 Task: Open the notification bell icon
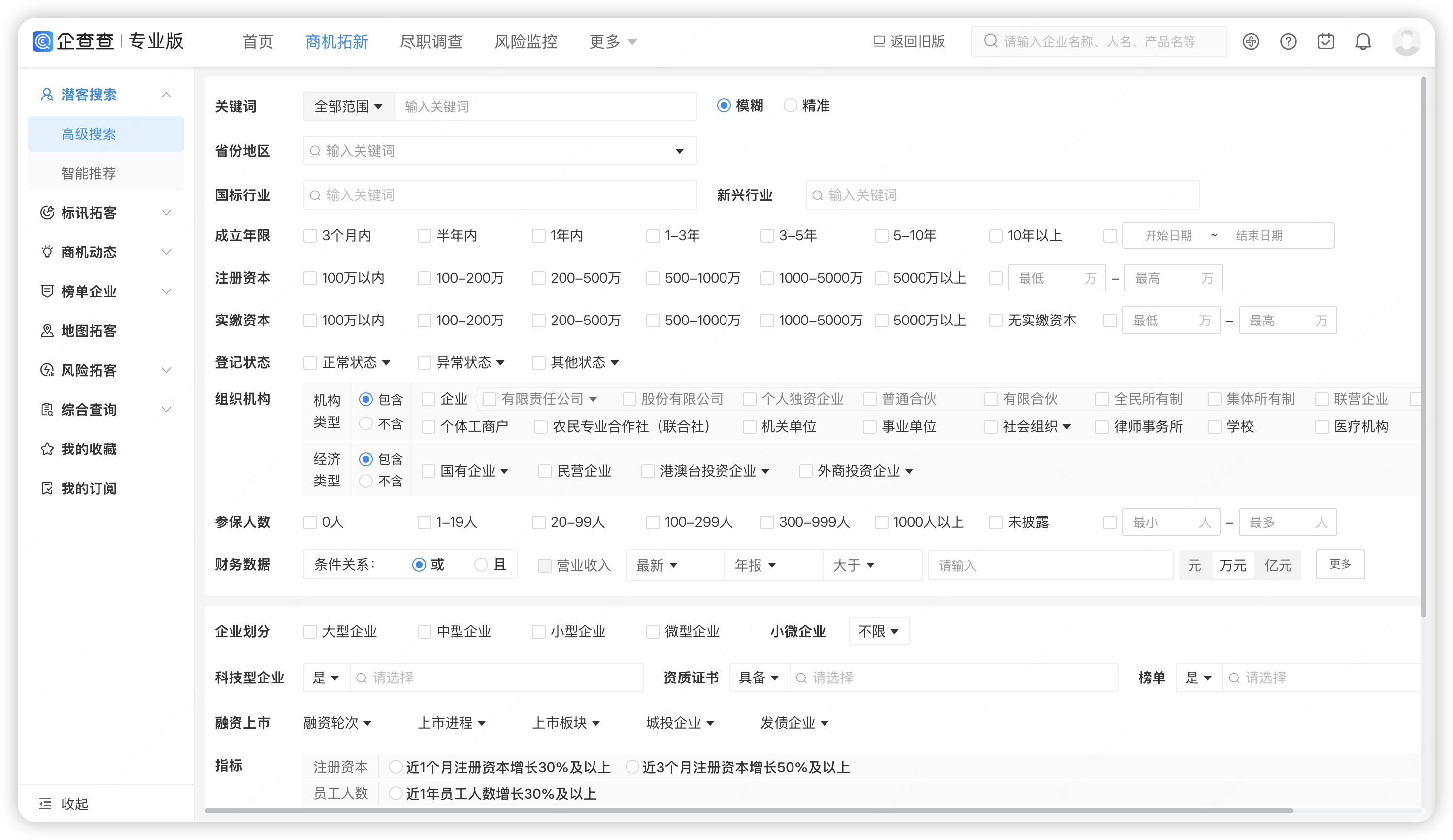(x=1363, y=41)
